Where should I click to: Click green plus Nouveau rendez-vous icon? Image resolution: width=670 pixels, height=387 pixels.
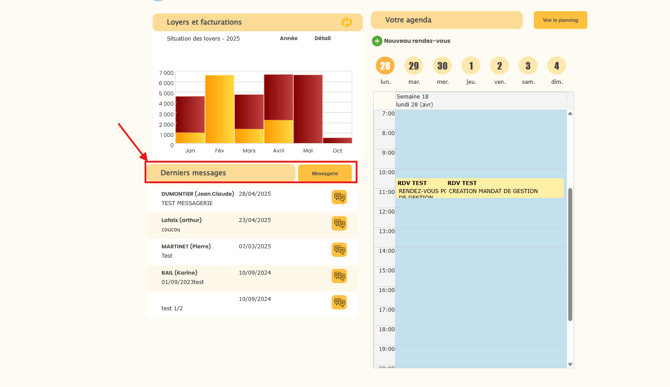[376, 41]
